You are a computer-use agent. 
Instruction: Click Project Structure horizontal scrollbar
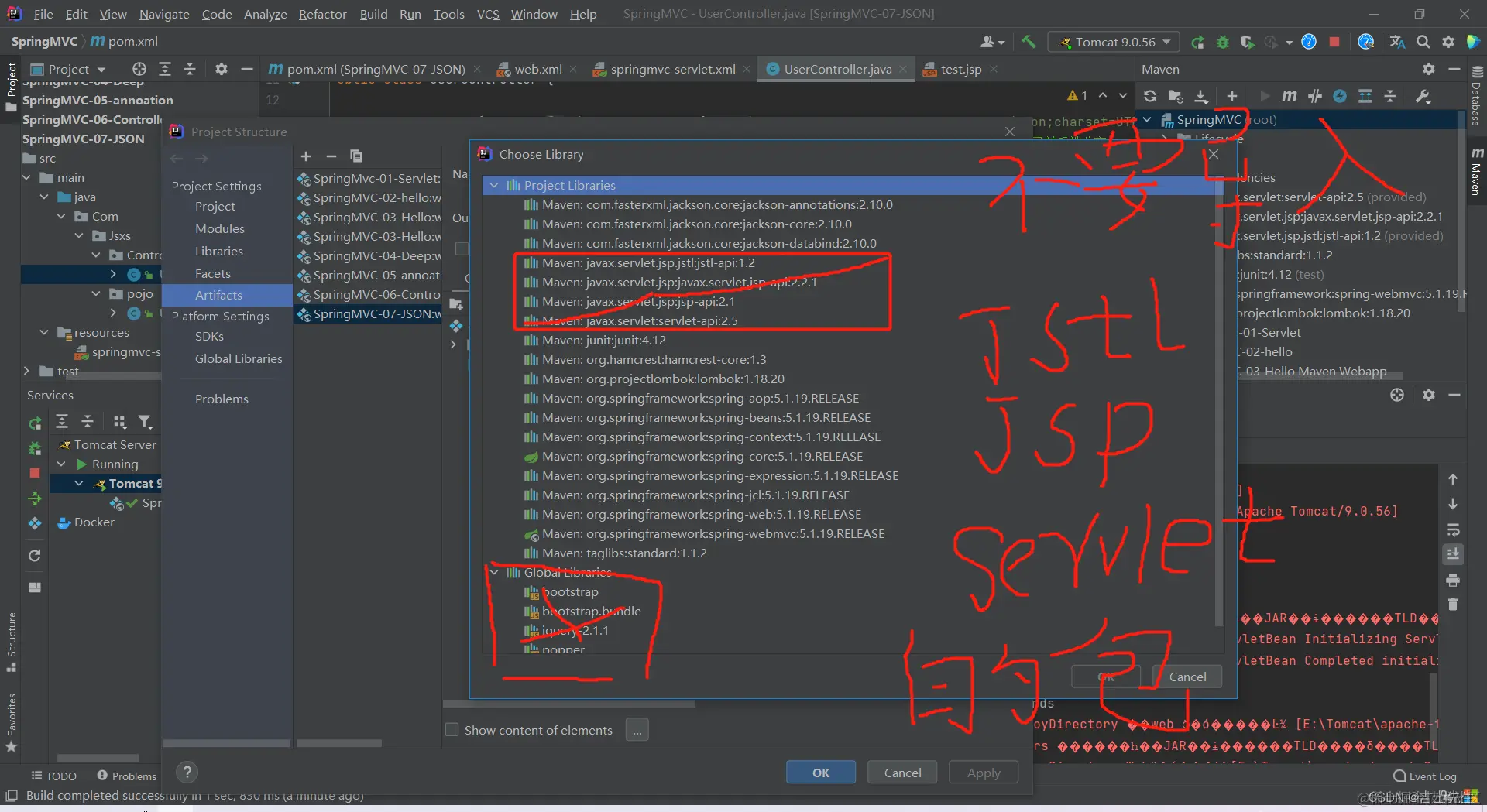(x=569, y=704)
